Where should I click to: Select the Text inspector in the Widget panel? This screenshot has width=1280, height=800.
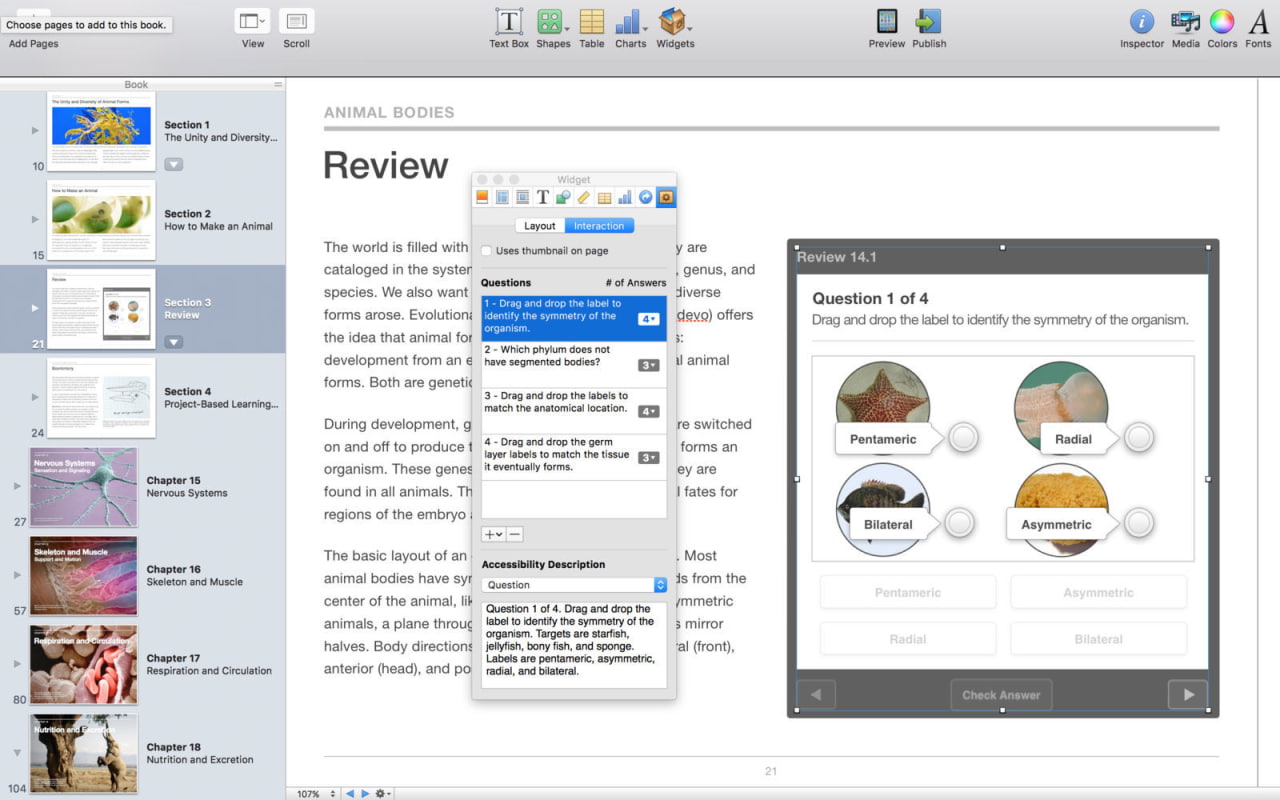pyautogui.click(x=542, y=197)
